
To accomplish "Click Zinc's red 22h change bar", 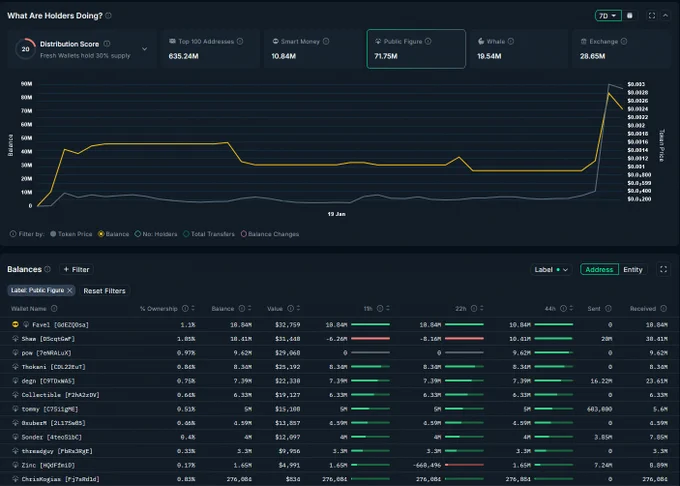I will click(464, 465).
